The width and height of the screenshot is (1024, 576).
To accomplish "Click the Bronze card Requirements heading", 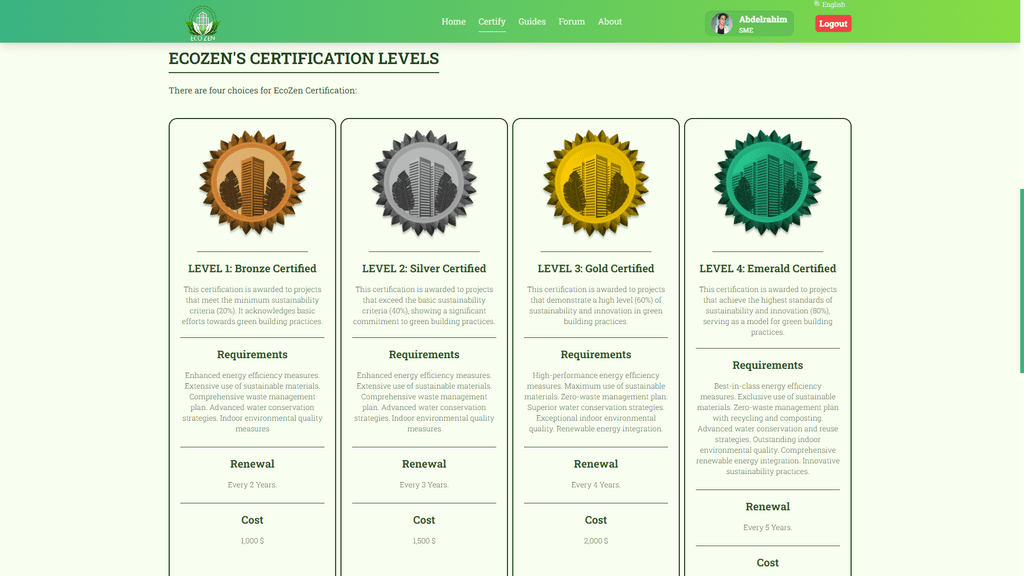I will click(x=252, y=355).
